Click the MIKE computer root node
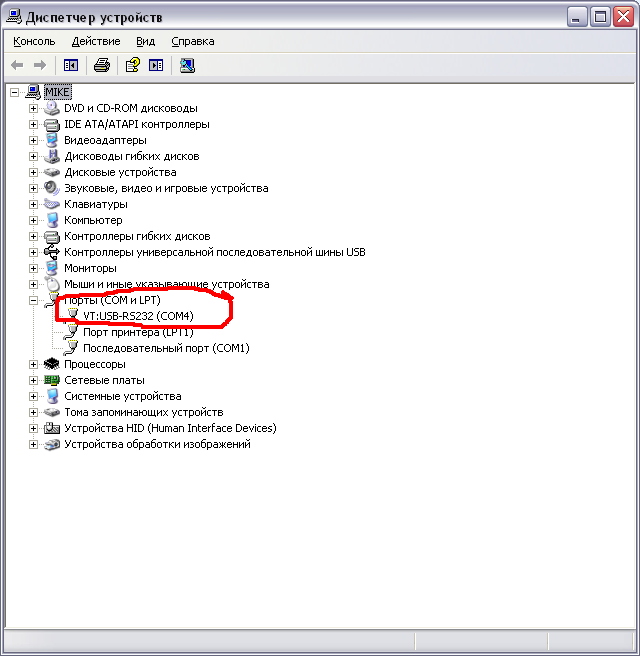This screenshot has width=640, height=656. 58,92
